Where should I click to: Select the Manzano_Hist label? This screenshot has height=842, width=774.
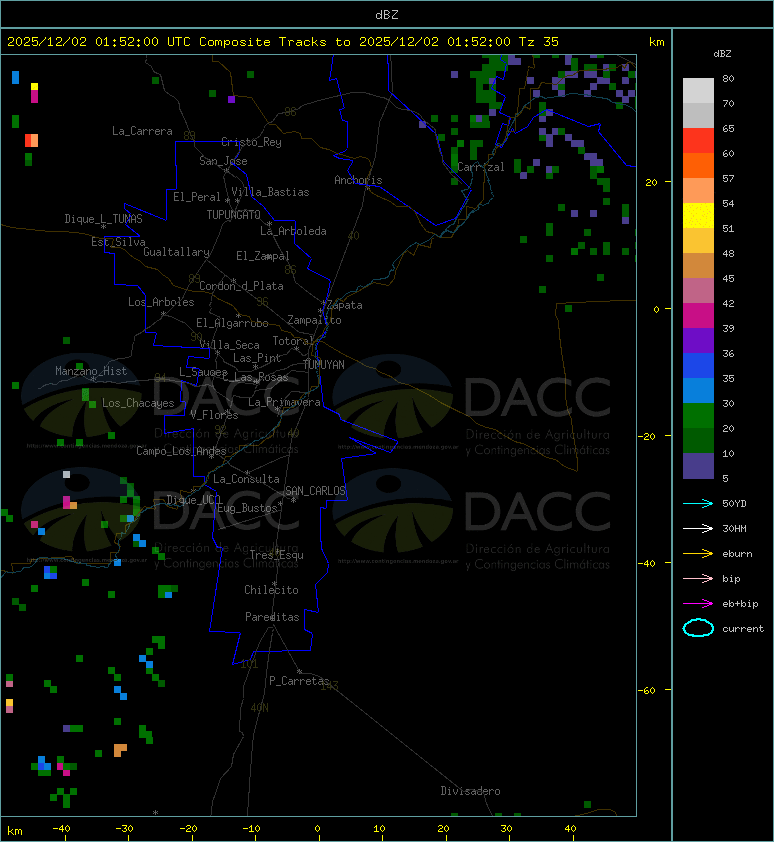[x=91, y=371]
